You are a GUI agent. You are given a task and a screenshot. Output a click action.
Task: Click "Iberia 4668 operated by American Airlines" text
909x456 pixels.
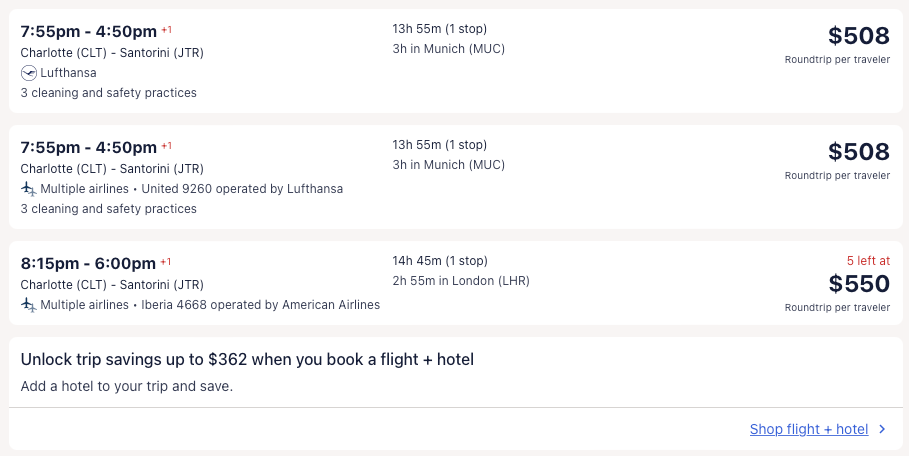[261, 304]
